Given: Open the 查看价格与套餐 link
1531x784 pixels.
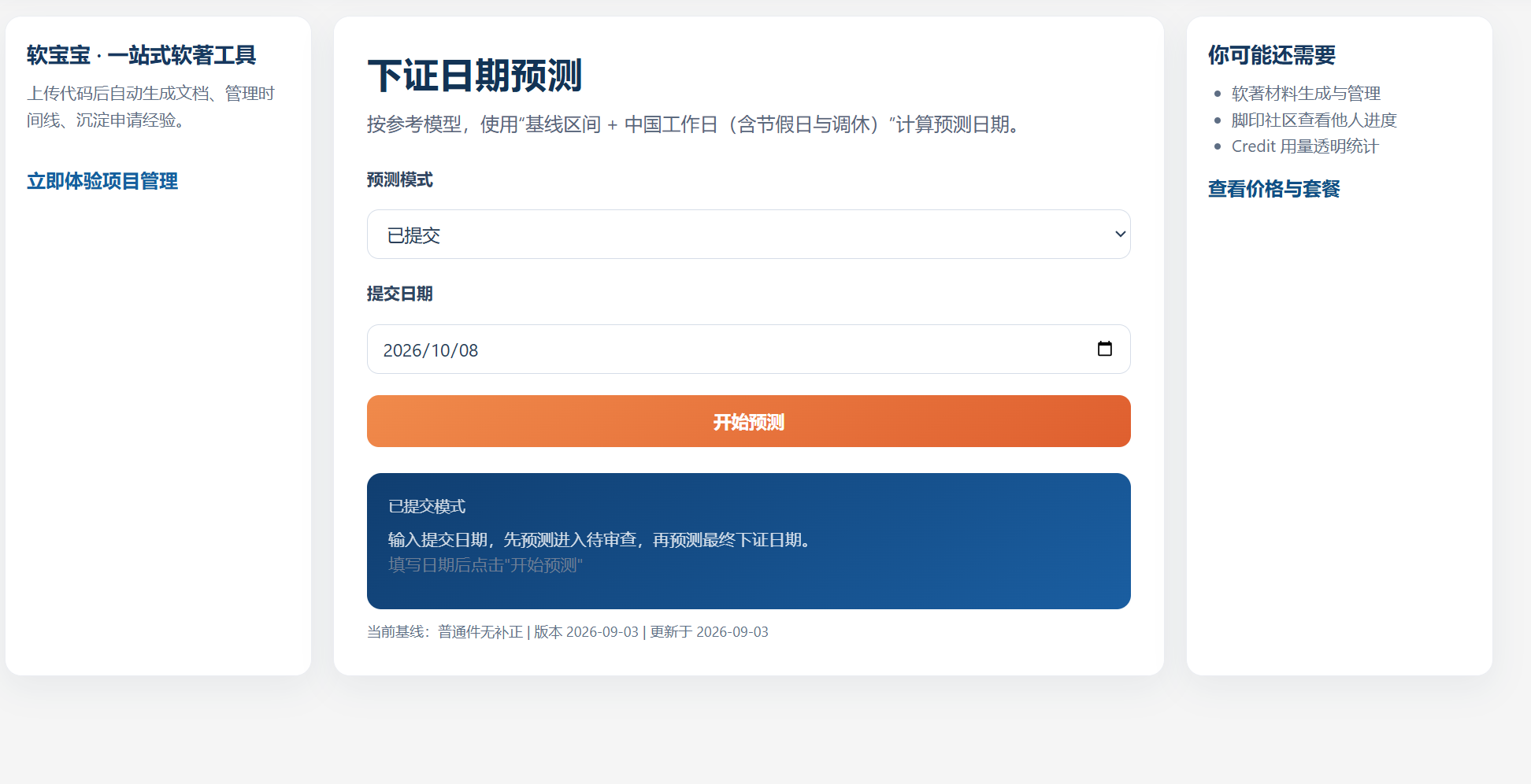Looking at the screenshot, I should click(1273, 189).
